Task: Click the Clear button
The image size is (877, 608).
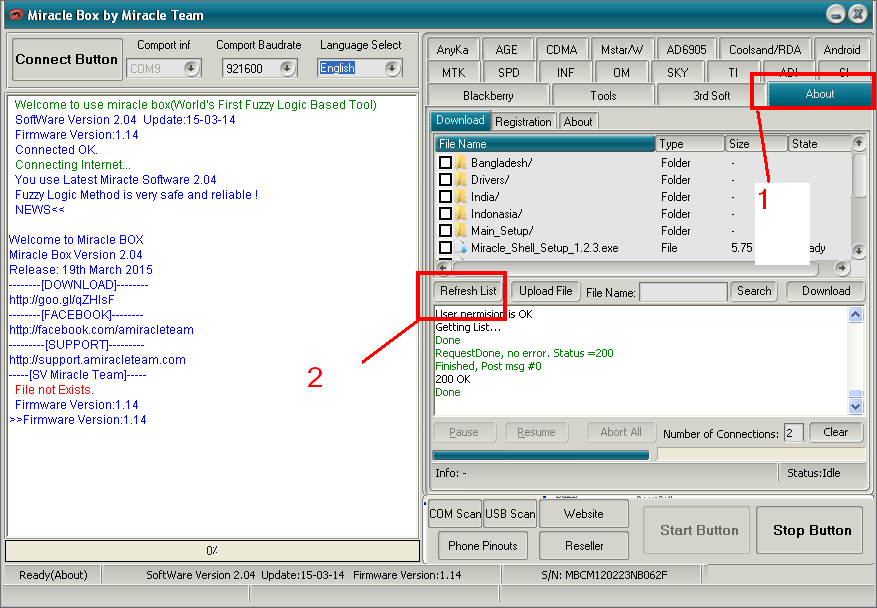Action: 836,432
